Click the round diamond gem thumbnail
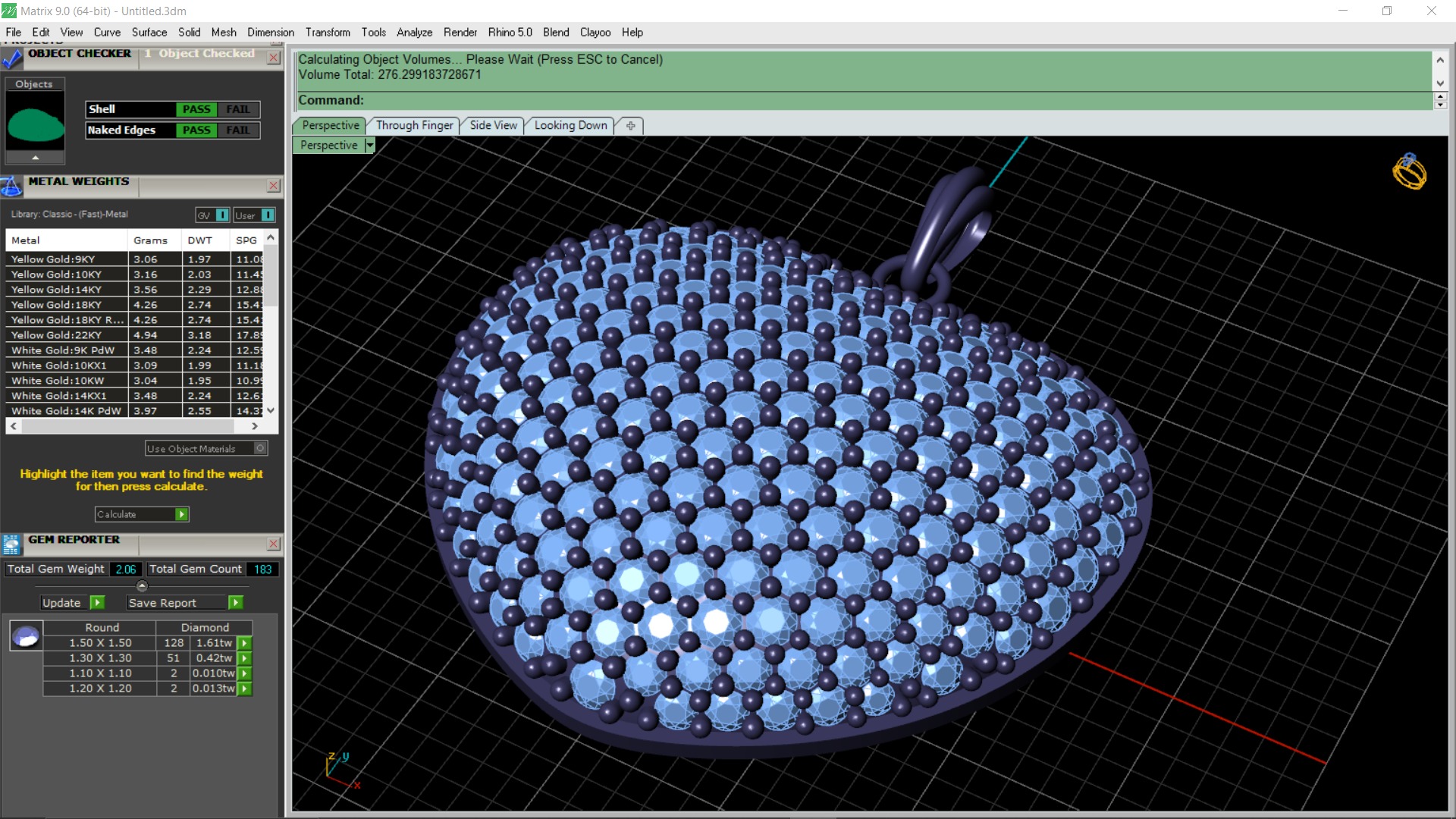The height and width of the screenshot is (819, 1456). 27,636
